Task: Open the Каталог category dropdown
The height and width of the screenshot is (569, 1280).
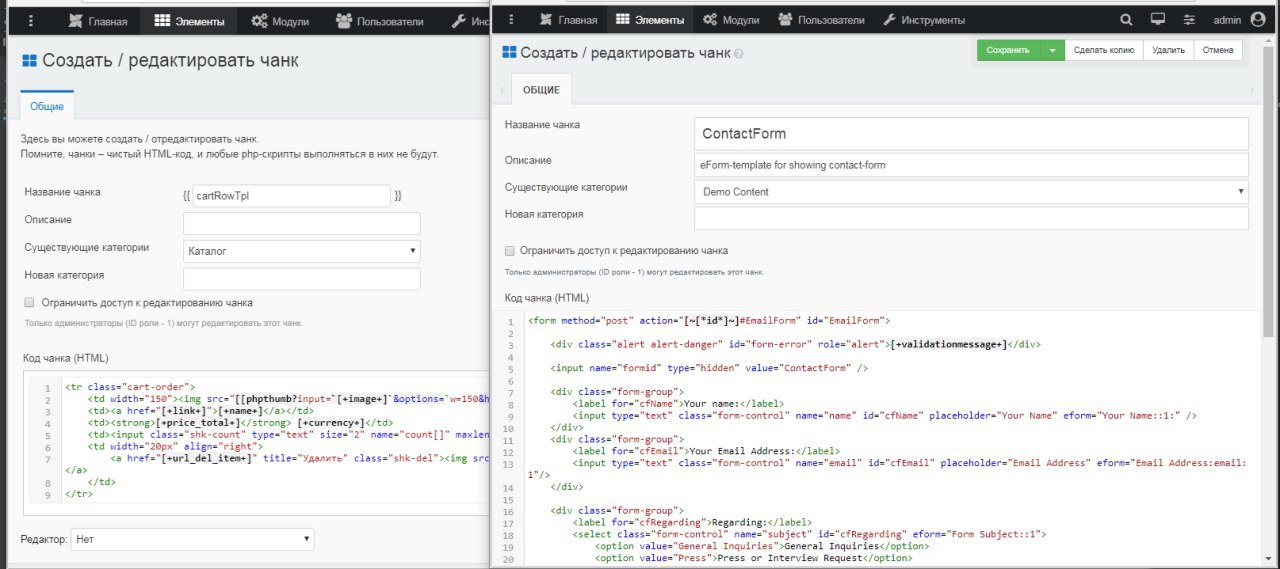Action: tap(301, 251)
